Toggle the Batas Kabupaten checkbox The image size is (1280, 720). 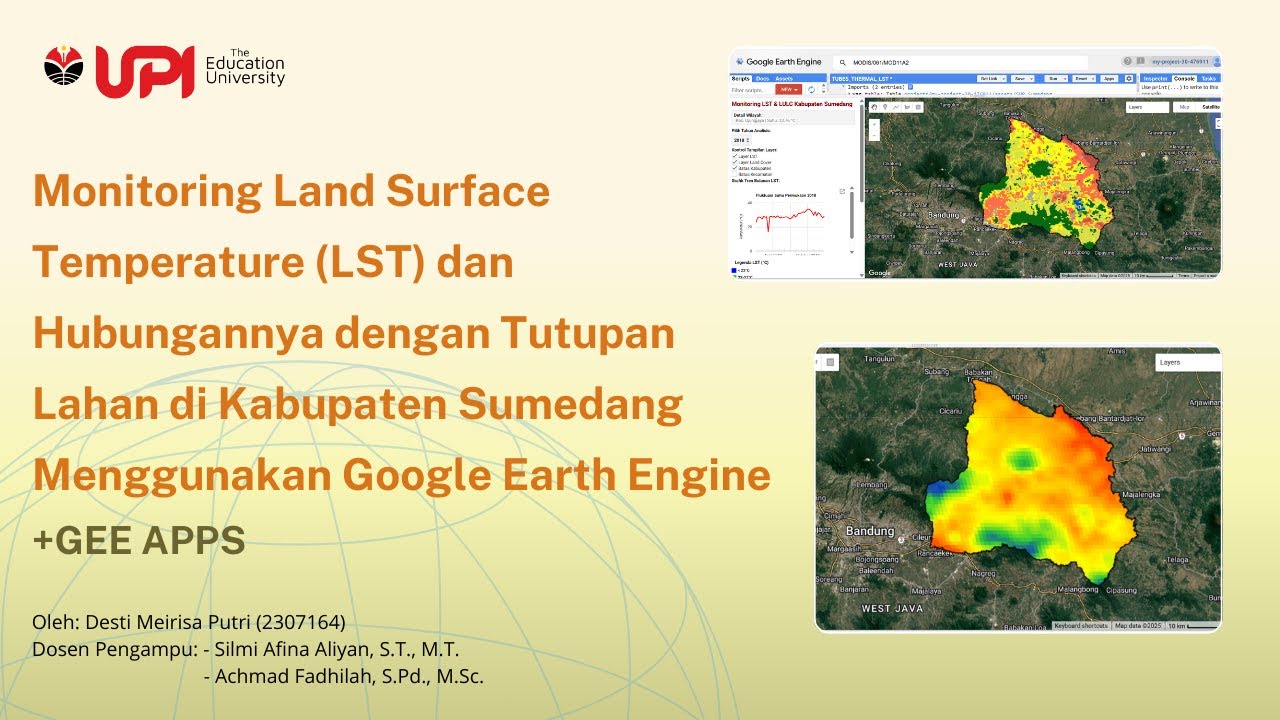(x=734, y=168)
